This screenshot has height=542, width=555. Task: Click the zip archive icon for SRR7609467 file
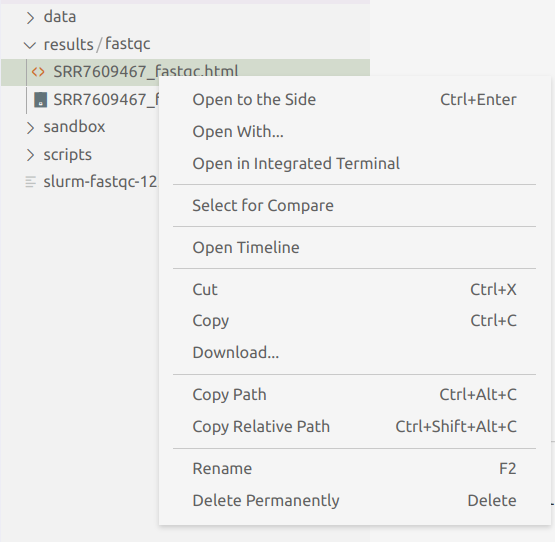coord(40,99)
